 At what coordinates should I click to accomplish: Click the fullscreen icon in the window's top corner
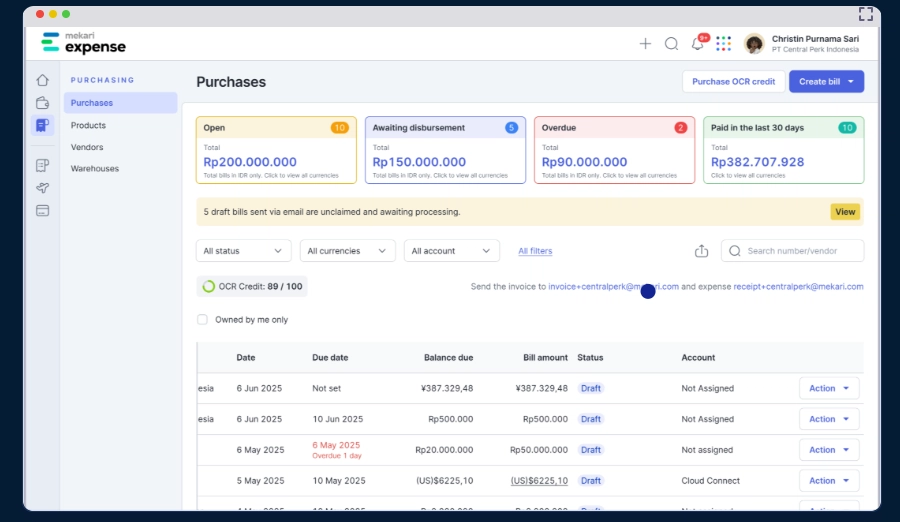(x=866, y=14)
